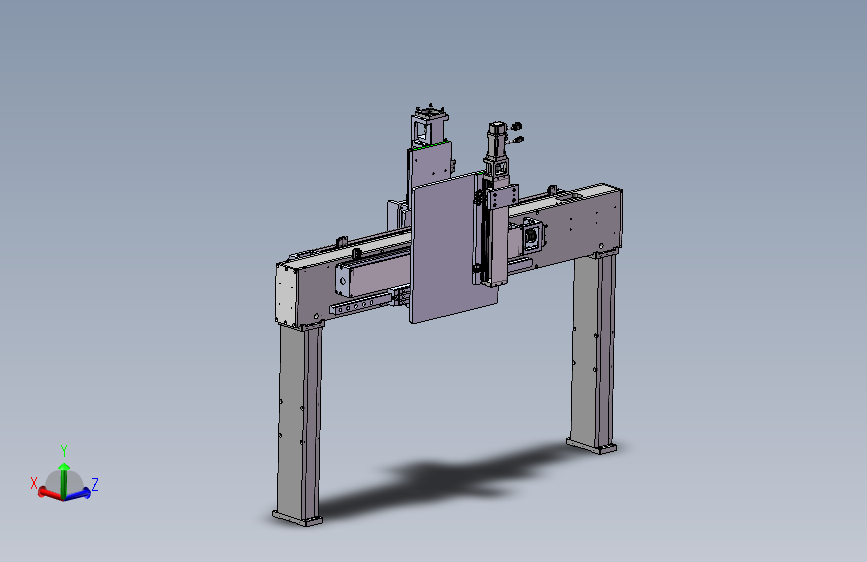
Task: Click the green Y axis arrow on triad
Action: [64, 480]
